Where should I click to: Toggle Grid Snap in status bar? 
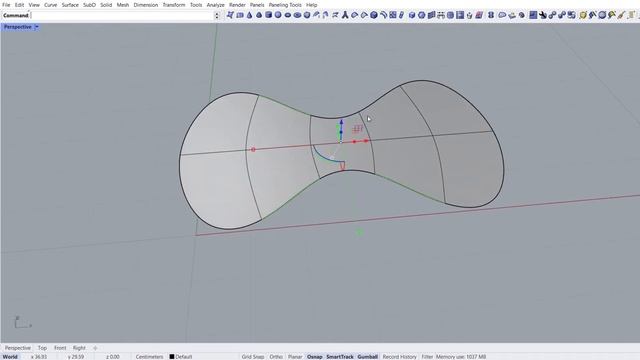[253, 357]
